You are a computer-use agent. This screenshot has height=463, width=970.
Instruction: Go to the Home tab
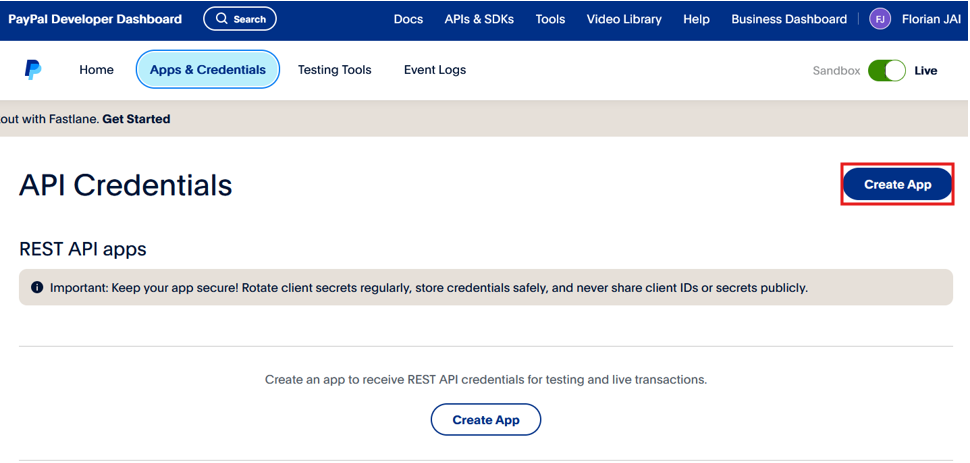(96, 70)
